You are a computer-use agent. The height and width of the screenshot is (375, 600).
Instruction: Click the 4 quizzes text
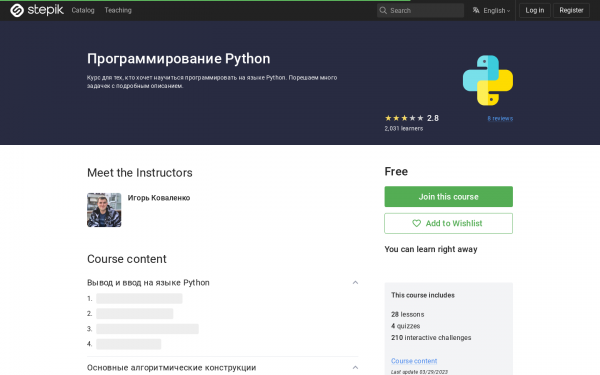pyautogui.click(x=406, y=326)
